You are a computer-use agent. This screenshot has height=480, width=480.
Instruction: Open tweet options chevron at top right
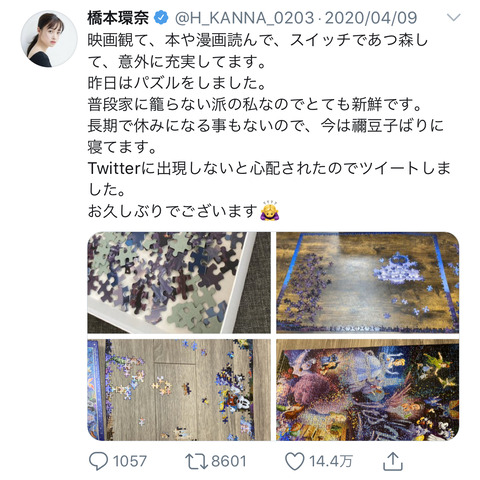point(454,17)
